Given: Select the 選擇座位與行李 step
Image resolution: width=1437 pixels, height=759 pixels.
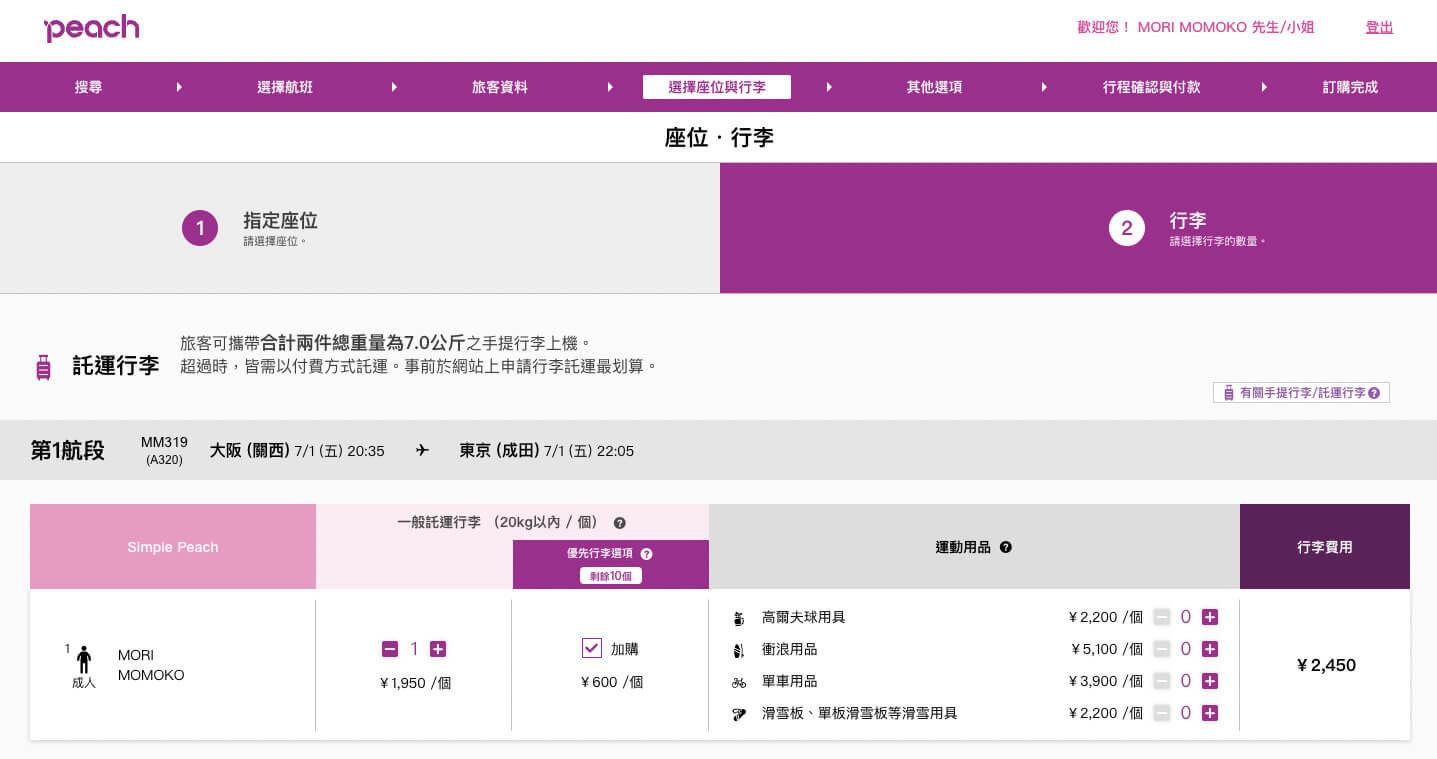Looking at the screenshot, I should [x=717, y=87].
